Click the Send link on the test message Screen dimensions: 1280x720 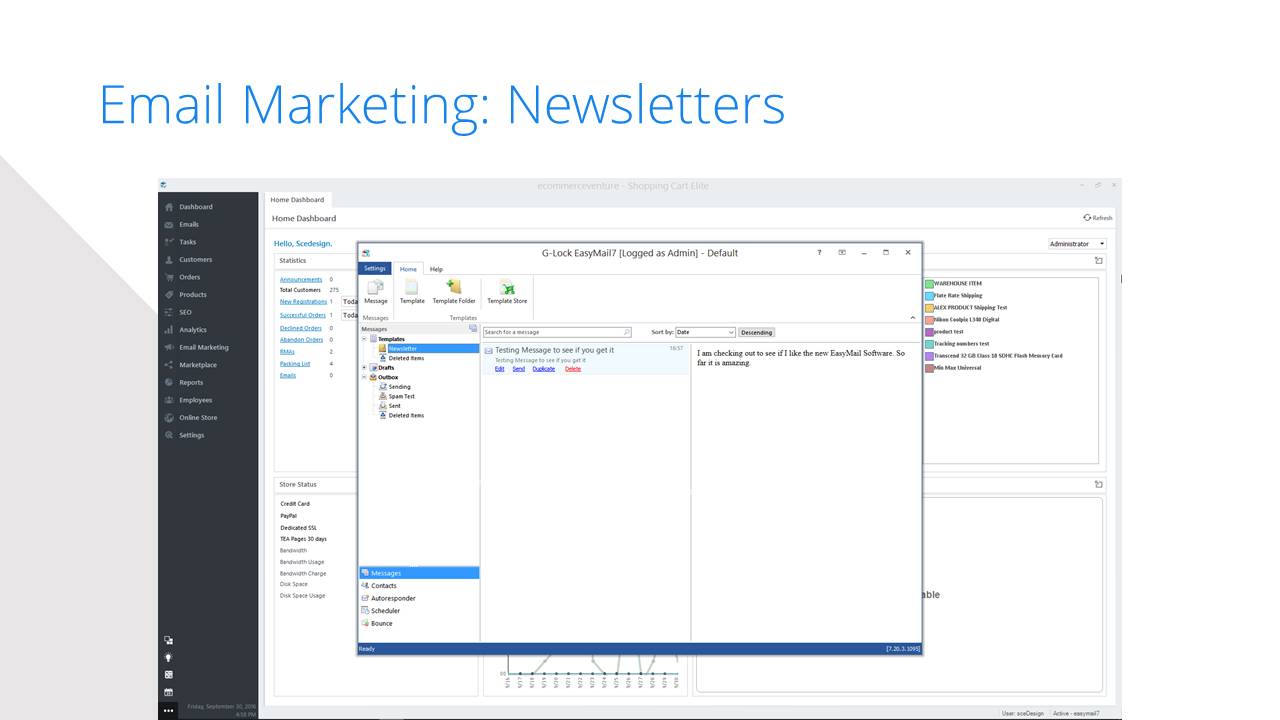pos(518,369)
